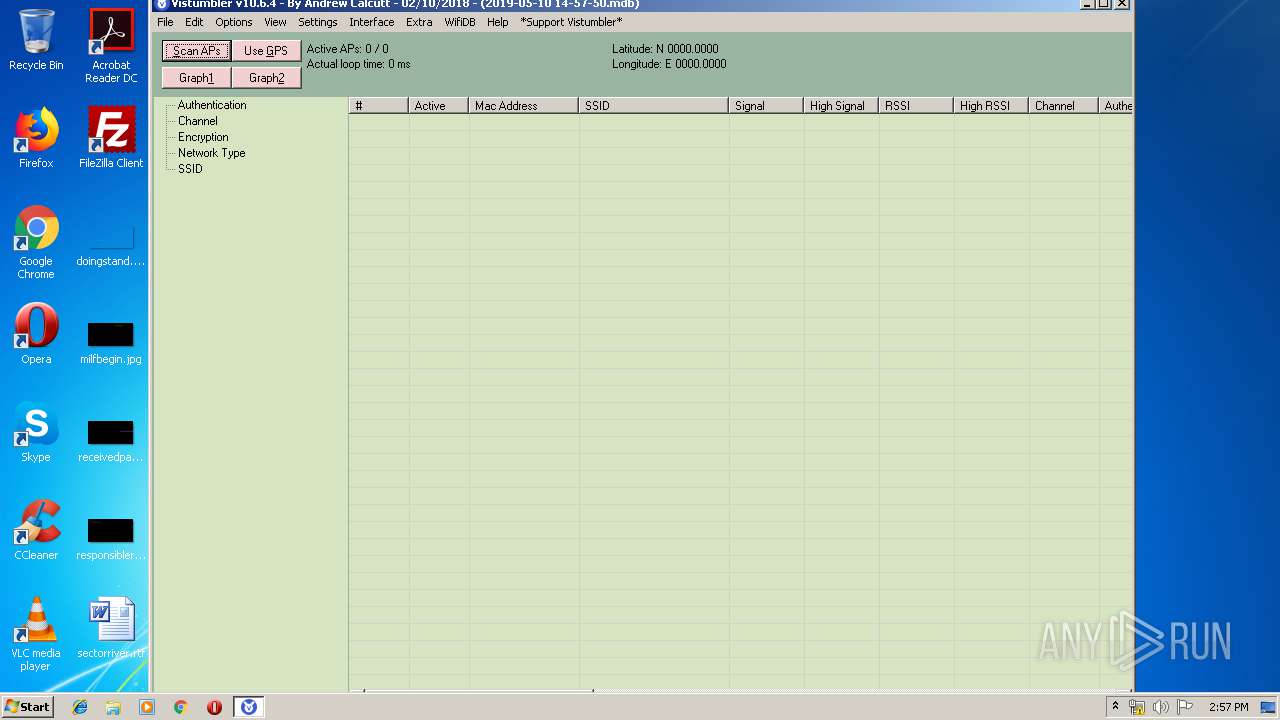
Task: Sort by the # column header
Action: tap(379, 106)
